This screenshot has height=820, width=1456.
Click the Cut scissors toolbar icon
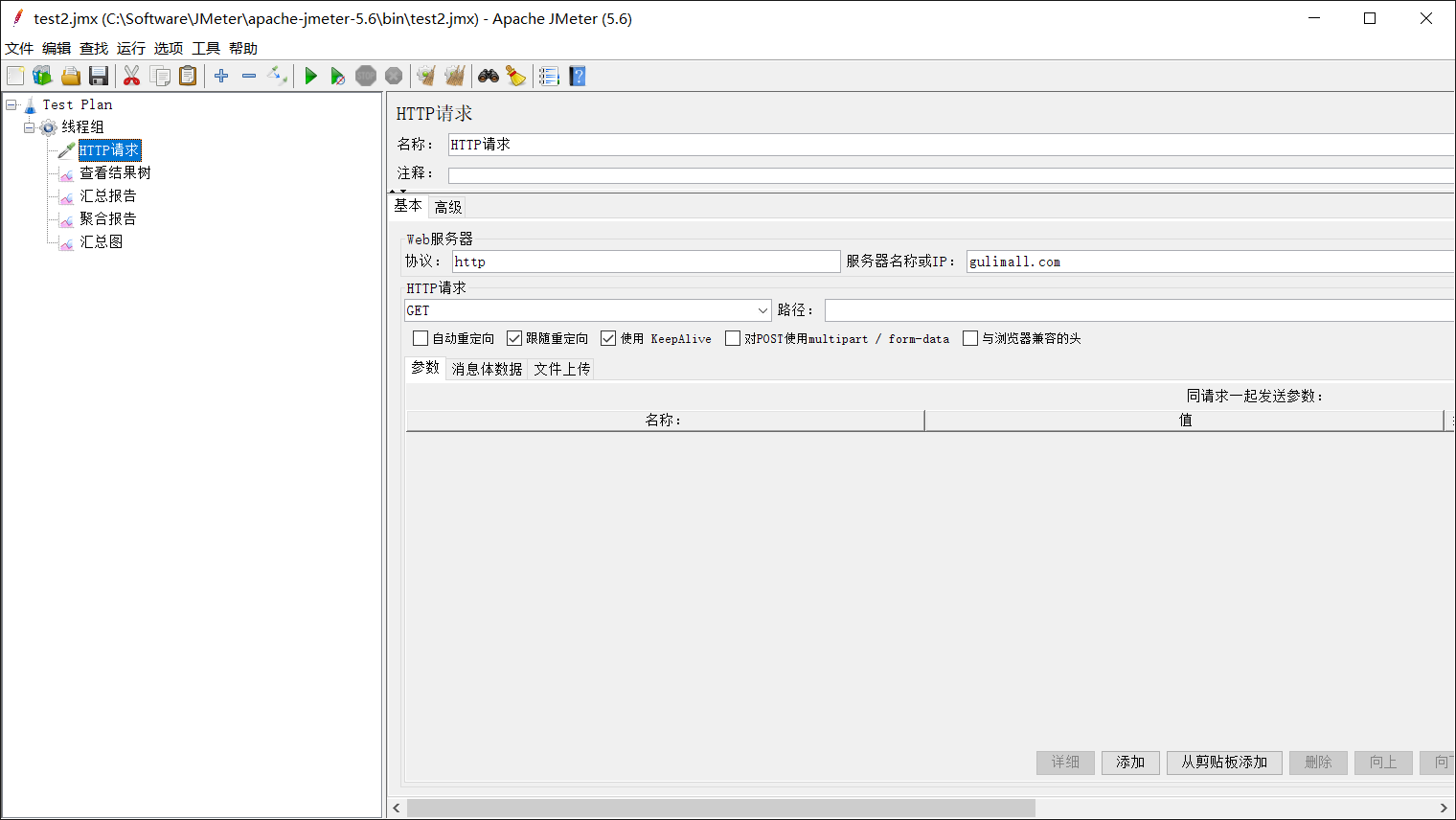132,77
